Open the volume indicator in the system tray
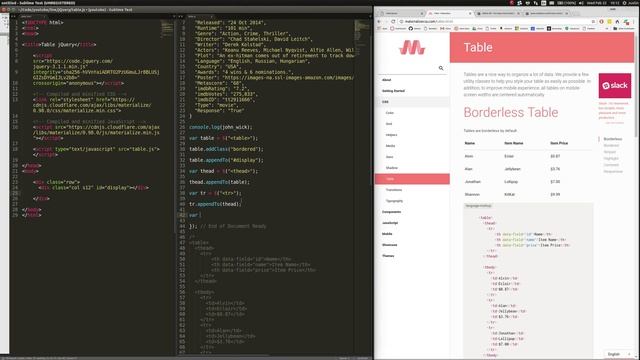The width and height of the screenshot is (640, 360). pyautogui.click(x=580, y=3)
